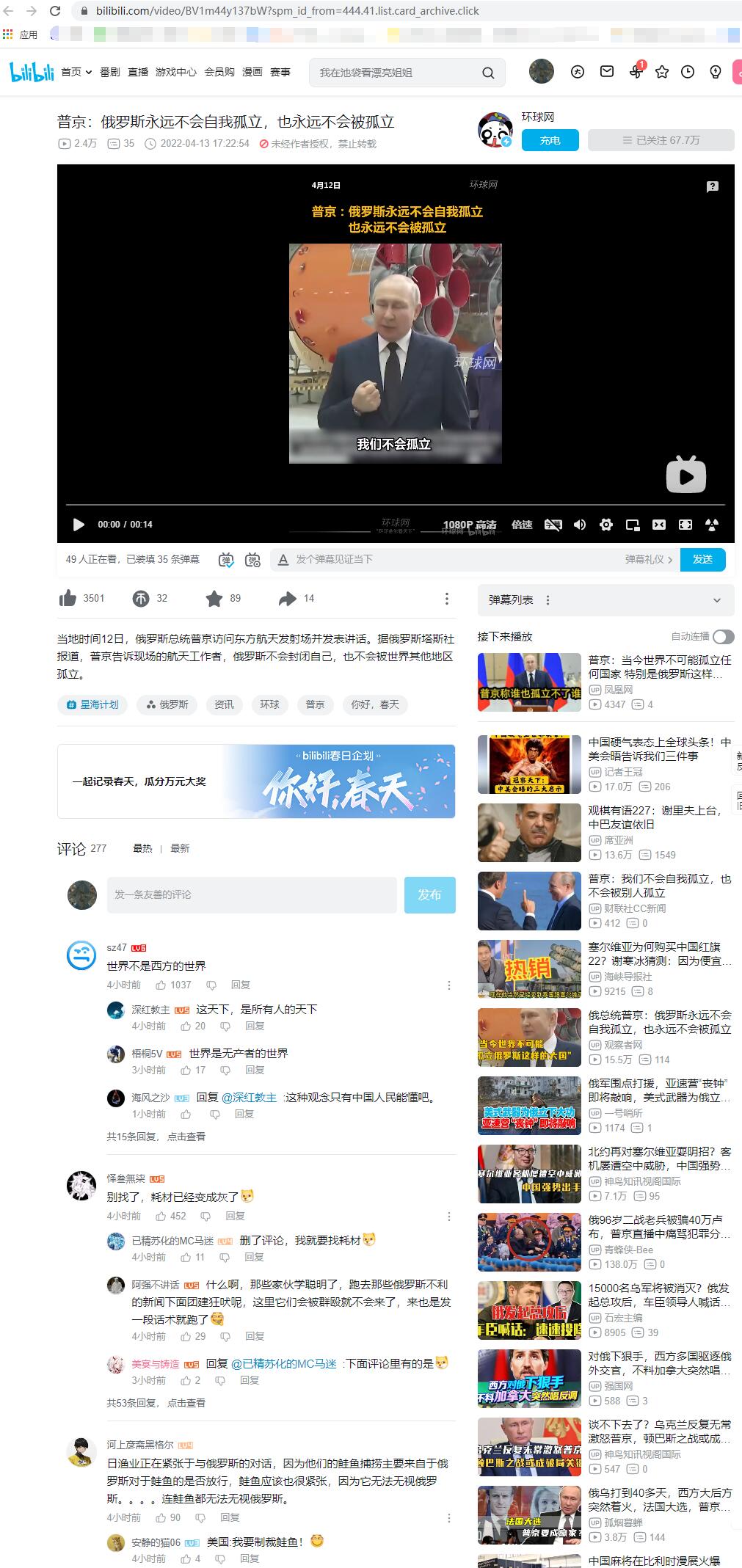Click the video progress bar
Viewport: 742px width, 1568px height.
[x=395, y=505]
